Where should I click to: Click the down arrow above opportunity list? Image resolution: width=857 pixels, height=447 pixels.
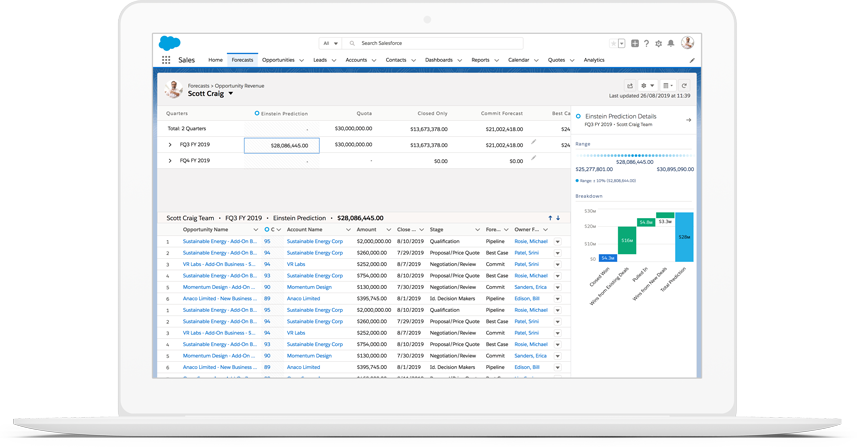pos(558,218)
